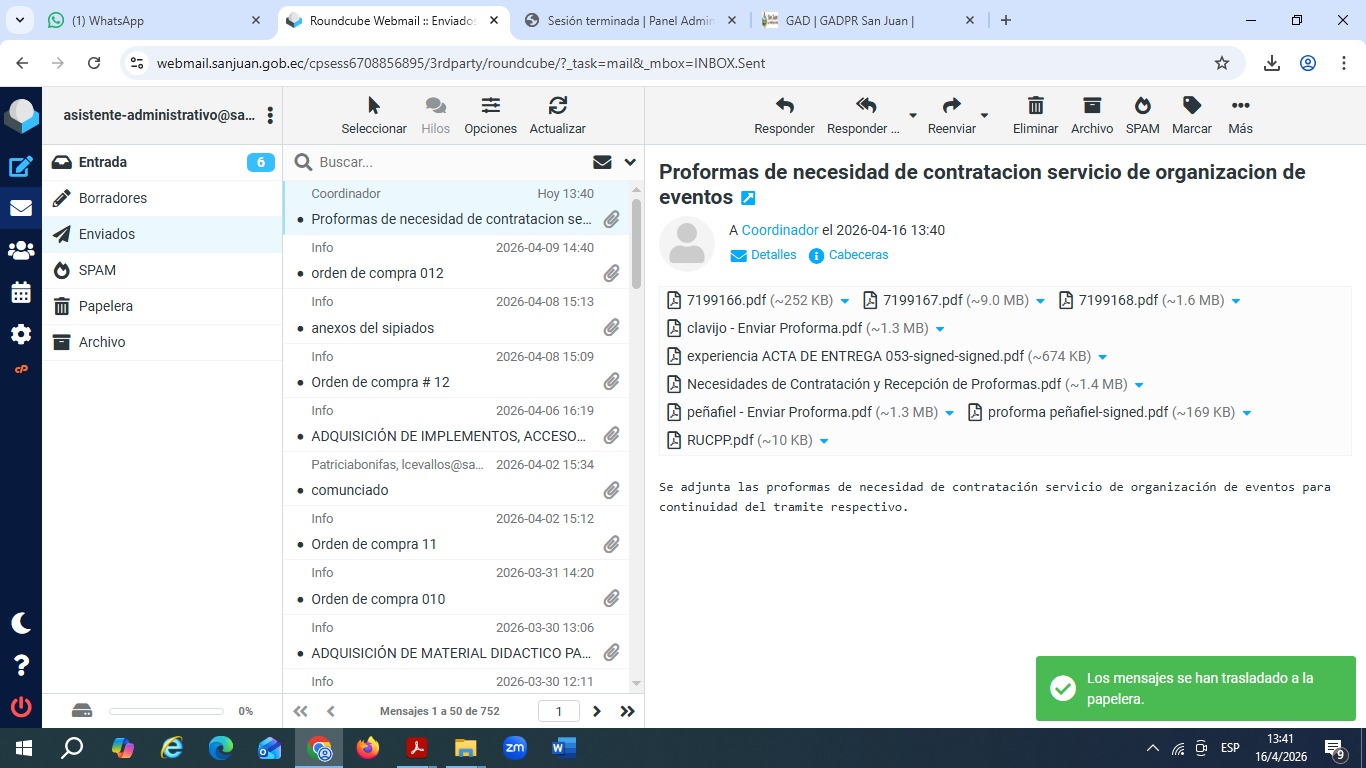The height and width of the screenshot is (768, 1366).
Task: Mark message as SPAM in toolbar
Action: [x=1142, y=106]
